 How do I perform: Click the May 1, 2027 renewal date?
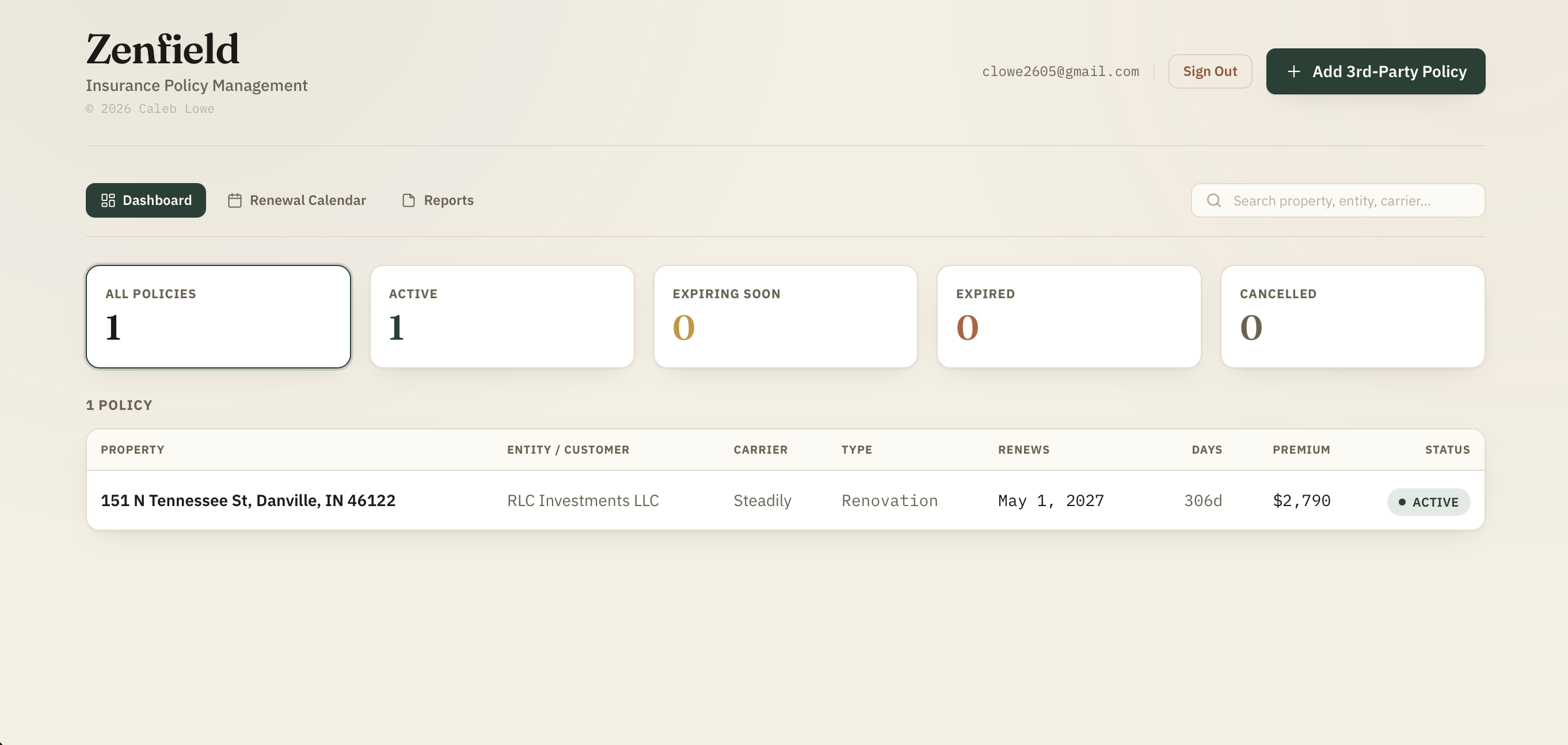point(1051,500)
